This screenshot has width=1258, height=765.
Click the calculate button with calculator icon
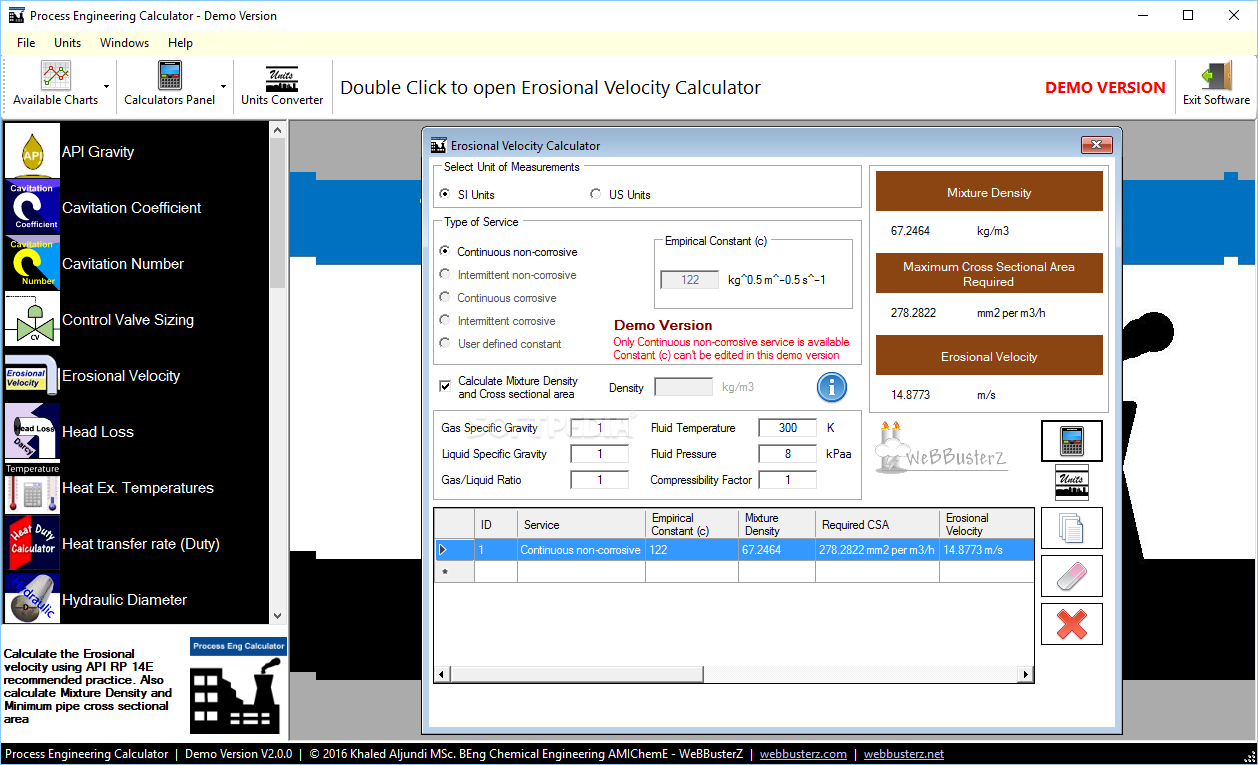click(x=1071, y=440)
